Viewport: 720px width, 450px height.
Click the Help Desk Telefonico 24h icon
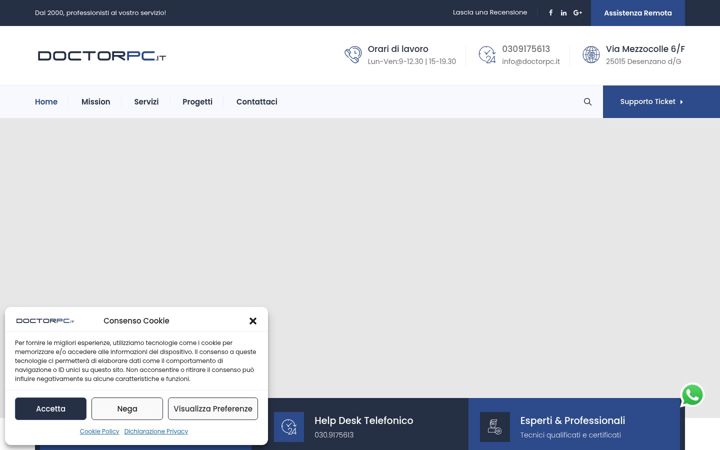[x=289, y=427]
